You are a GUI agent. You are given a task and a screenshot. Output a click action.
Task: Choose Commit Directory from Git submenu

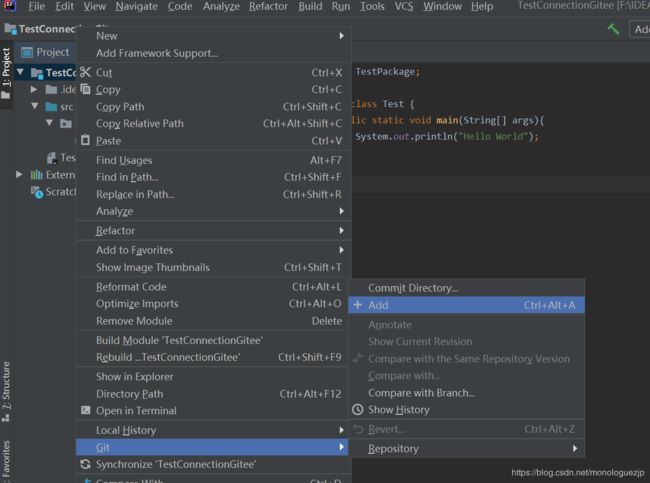pyautogui.click(x=466, y=288)
